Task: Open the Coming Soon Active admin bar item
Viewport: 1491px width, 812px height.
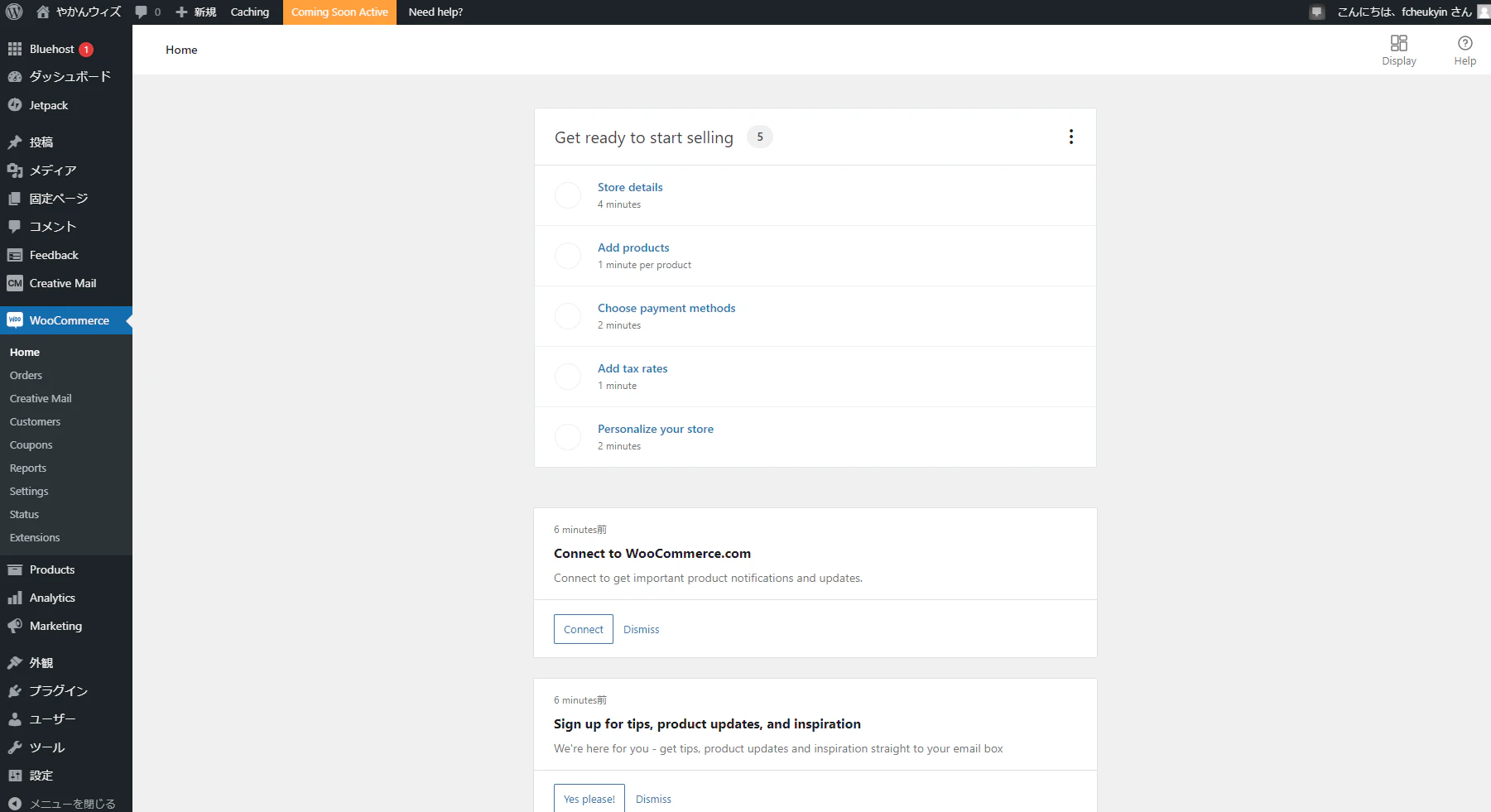Action: (x=339, y=12)
